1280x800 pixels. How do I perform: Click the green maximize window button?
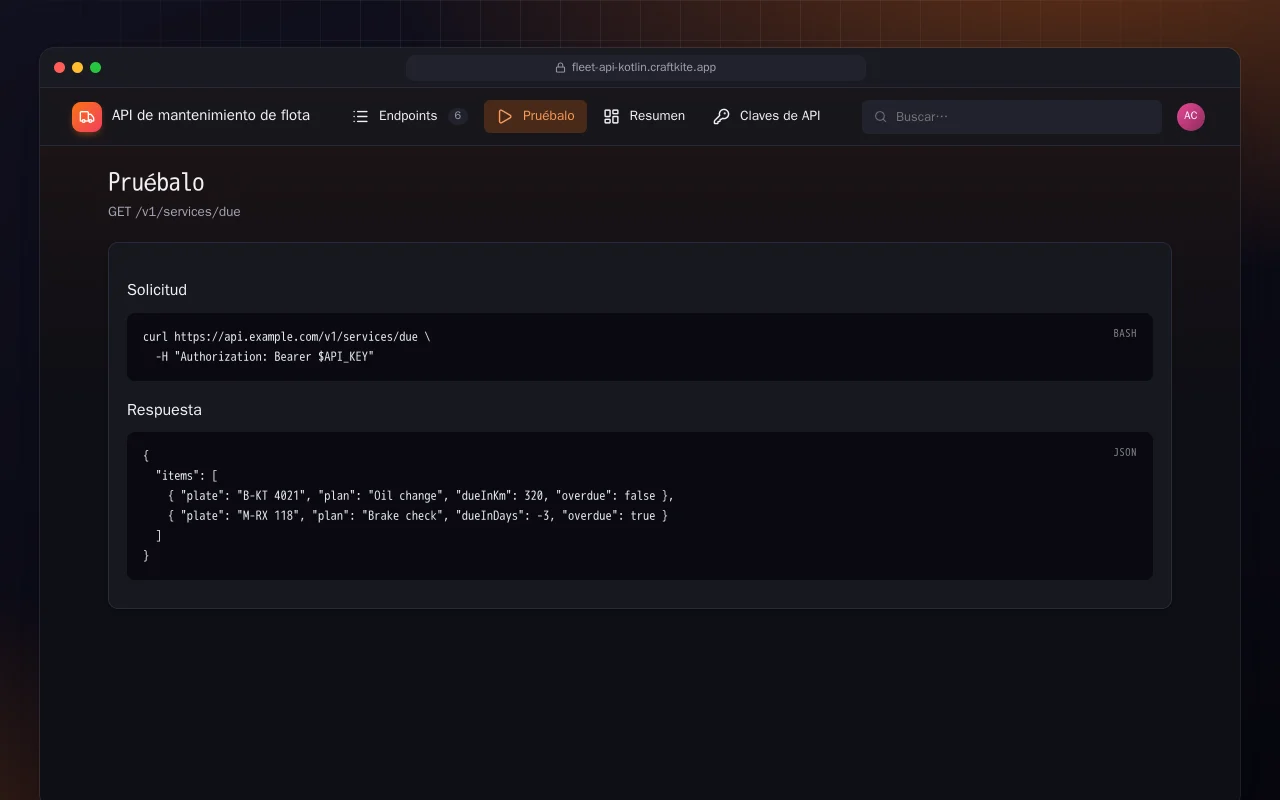click(96, 68)
